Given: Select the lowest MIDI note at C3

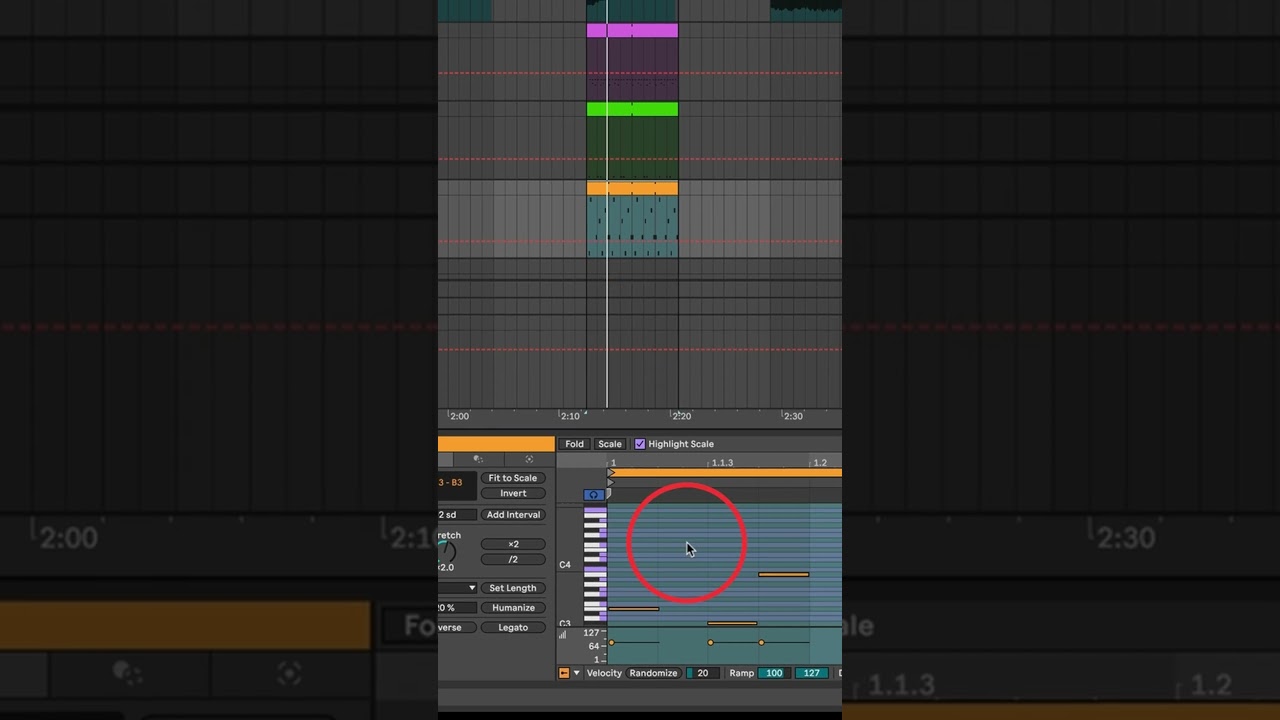Looking at the screenshot, I should tap(732, 623).
